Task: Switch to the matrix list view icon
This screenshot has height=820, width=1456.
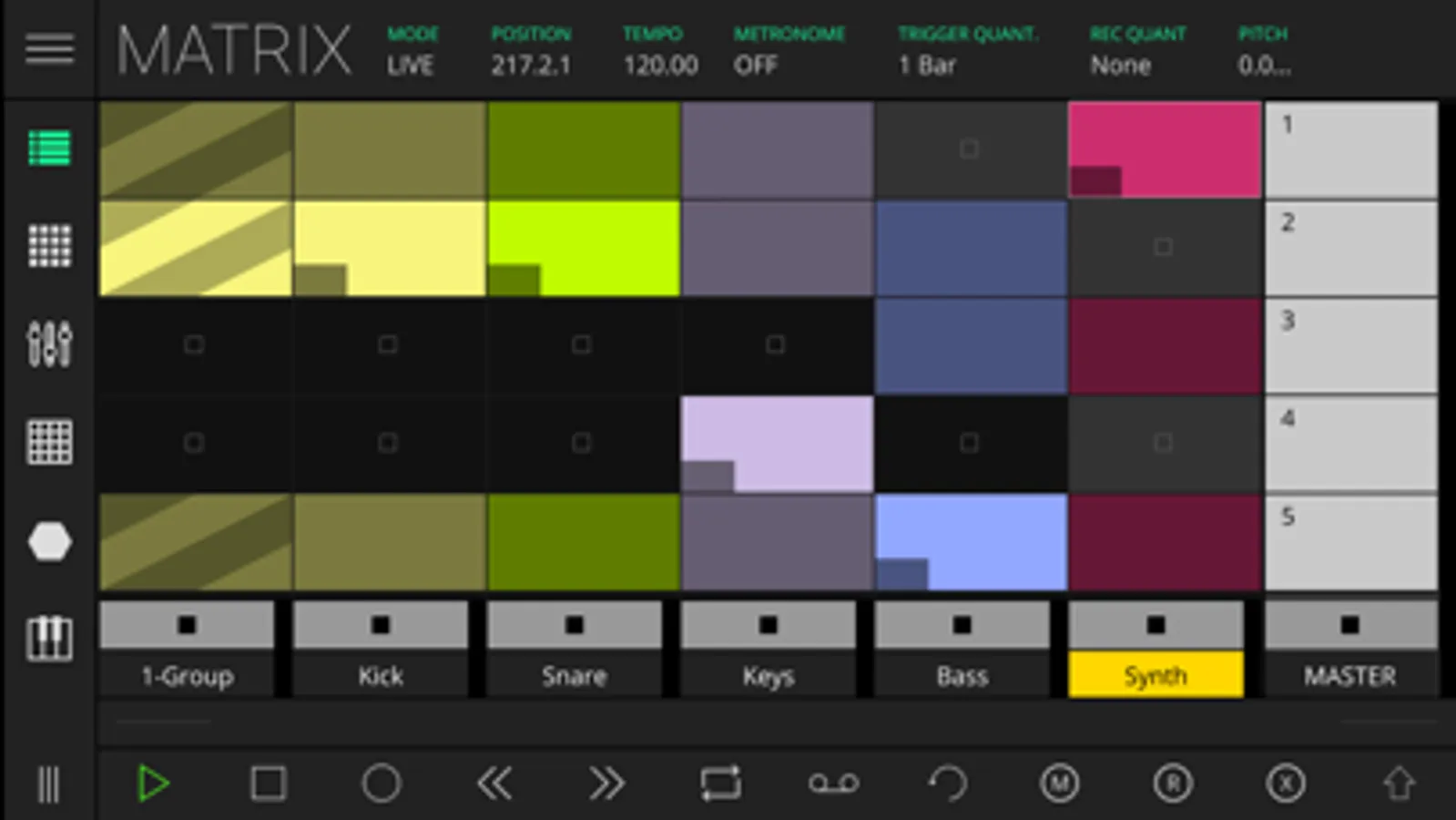Action: pyautogui.click(x=49, y=148)
